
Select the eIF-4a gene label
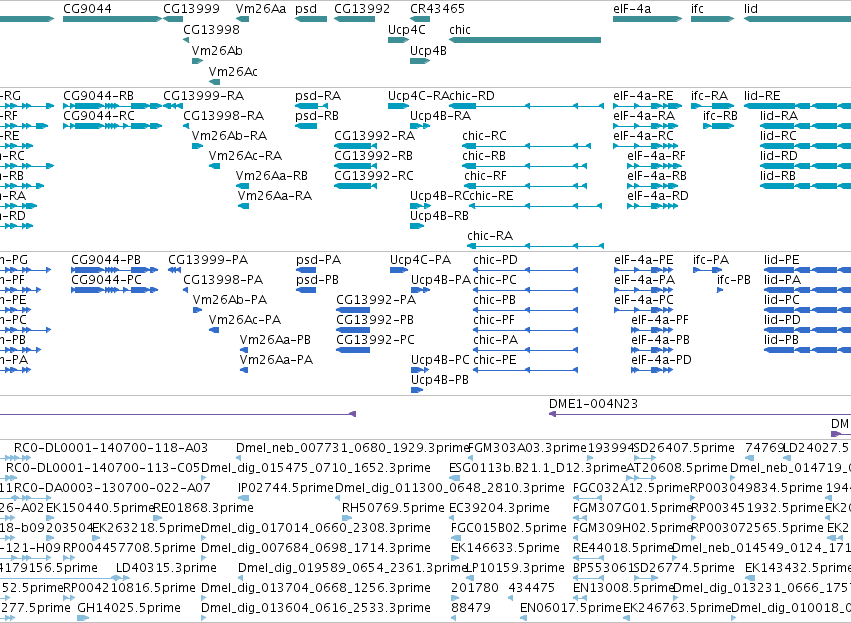click(632, 9)
